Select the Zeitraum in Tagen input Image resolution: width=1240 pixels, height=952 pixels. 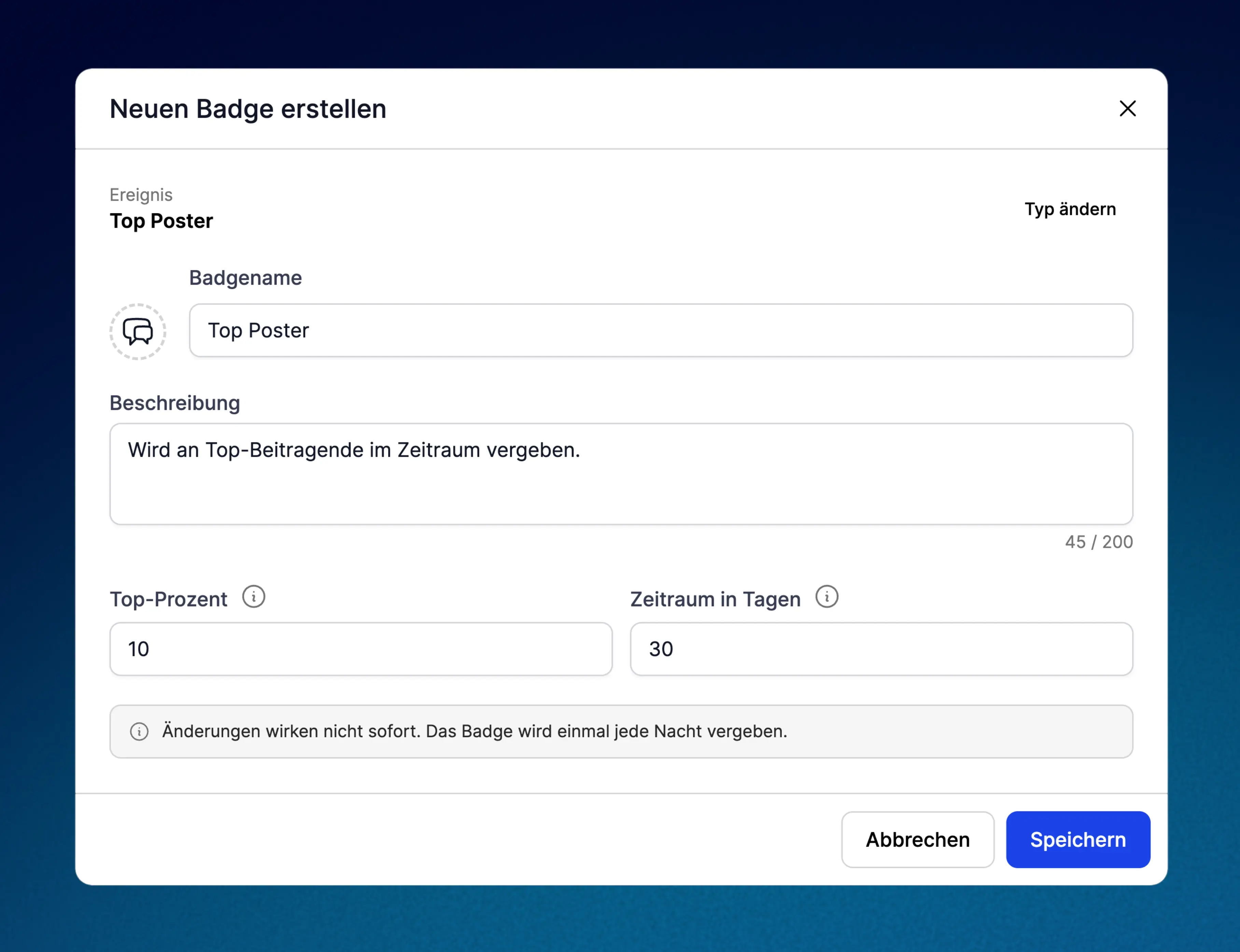(881, 649)
